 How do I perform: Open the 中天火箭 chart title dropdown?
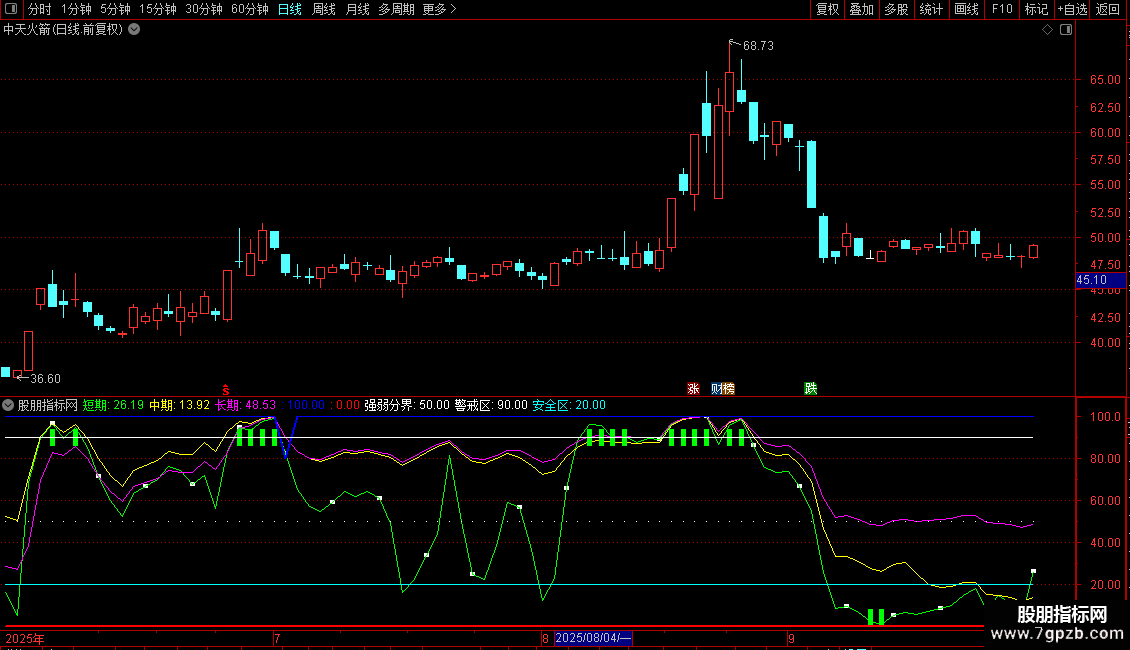pyautogui.click(x=134, y=30)
